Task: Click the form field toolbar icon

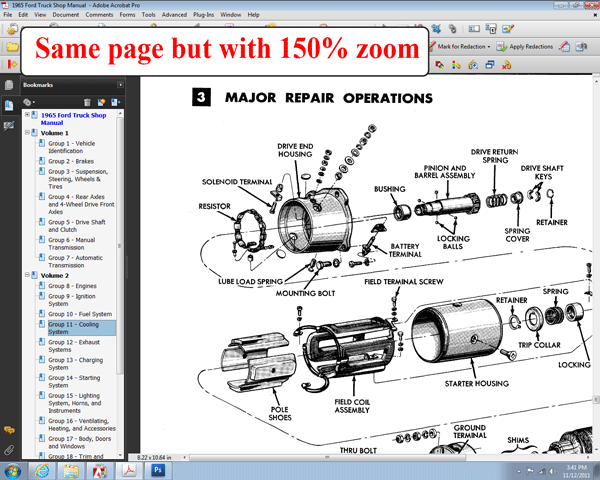Action: tap(474, 29)
